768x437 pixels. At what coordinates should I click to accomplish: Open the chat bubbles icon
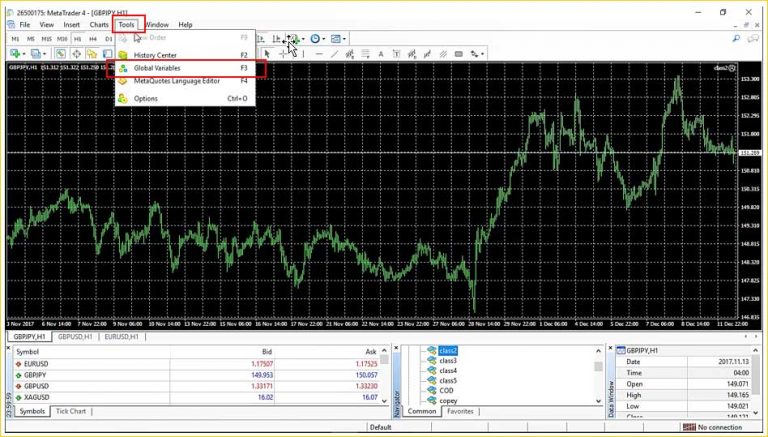(753, 39)
